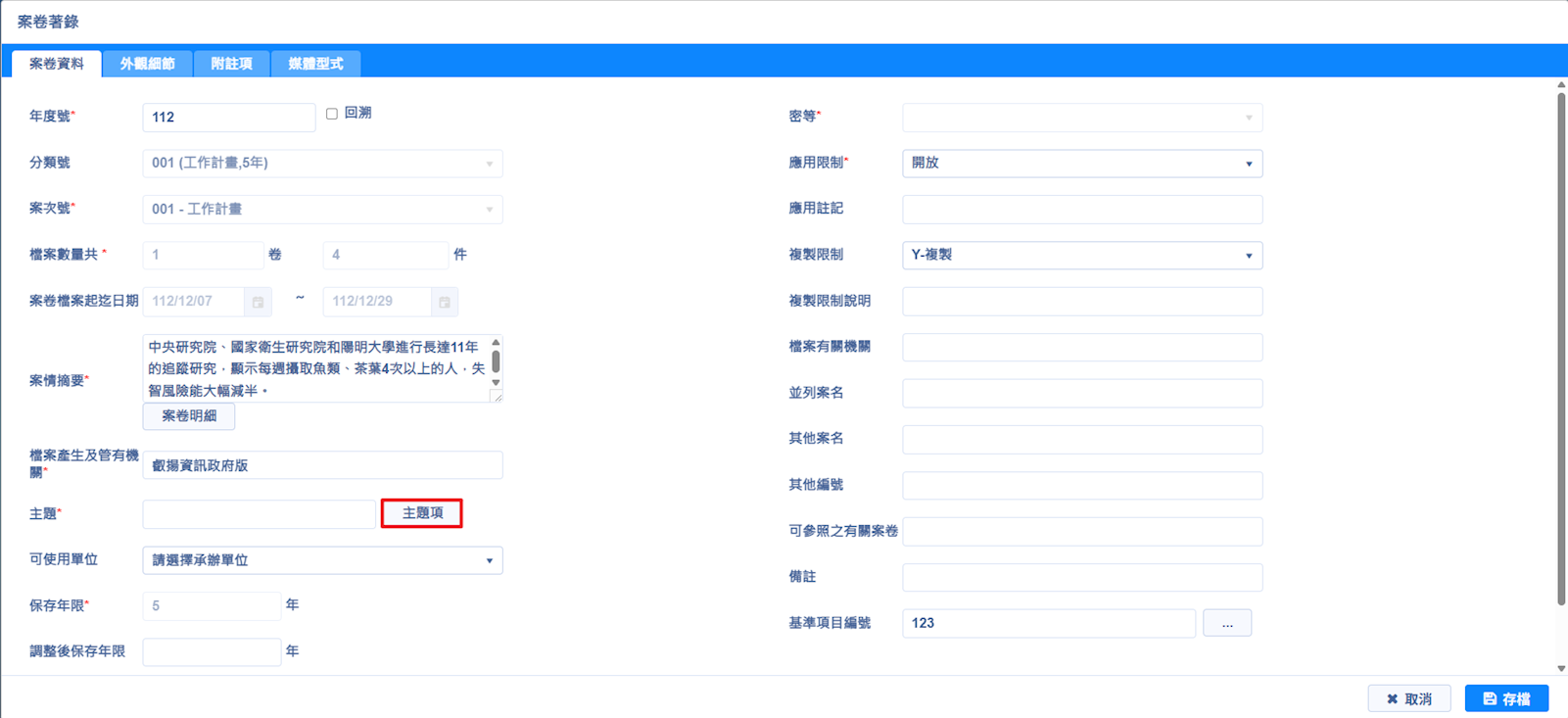Save the form with 存檔 button

tap(1506, 698)
